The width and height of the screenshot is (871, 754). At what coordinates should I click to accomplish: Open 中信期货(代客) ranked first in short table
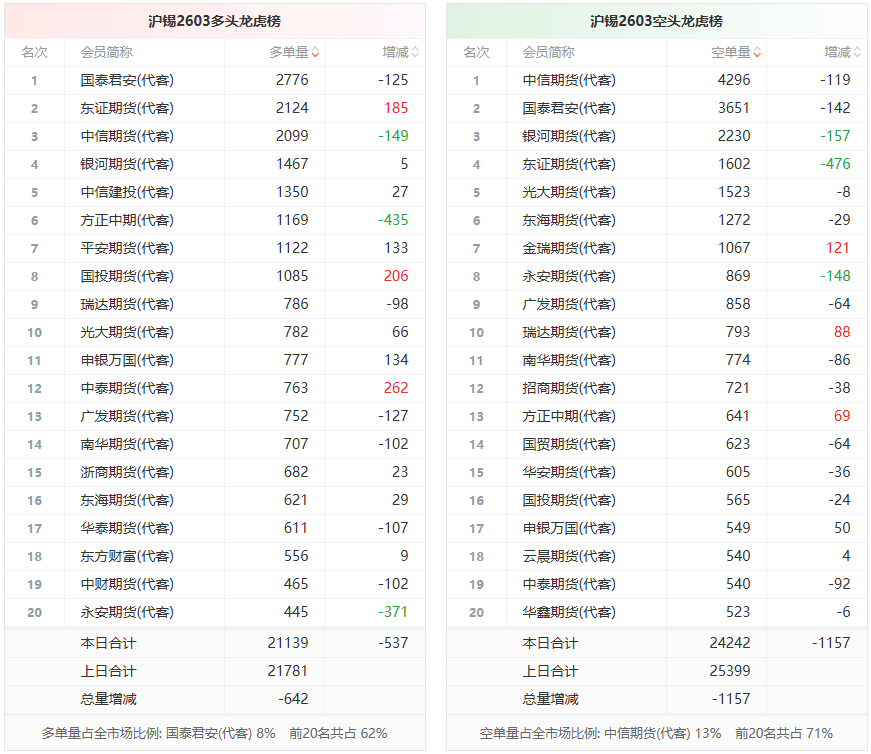569,80
